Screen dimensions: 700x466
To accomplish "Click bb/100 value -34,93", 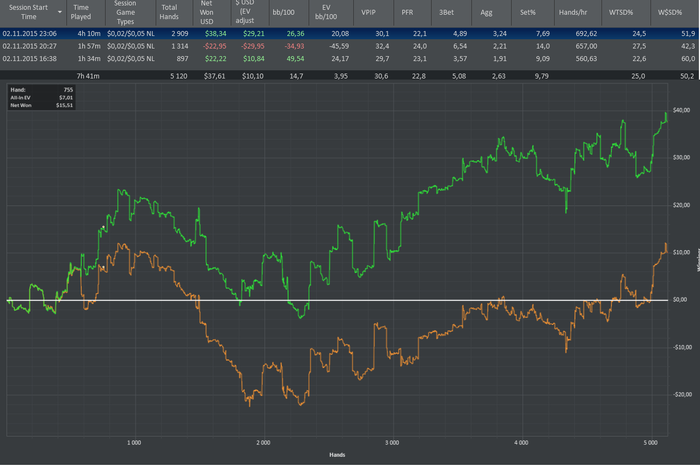I will point(294,46).
